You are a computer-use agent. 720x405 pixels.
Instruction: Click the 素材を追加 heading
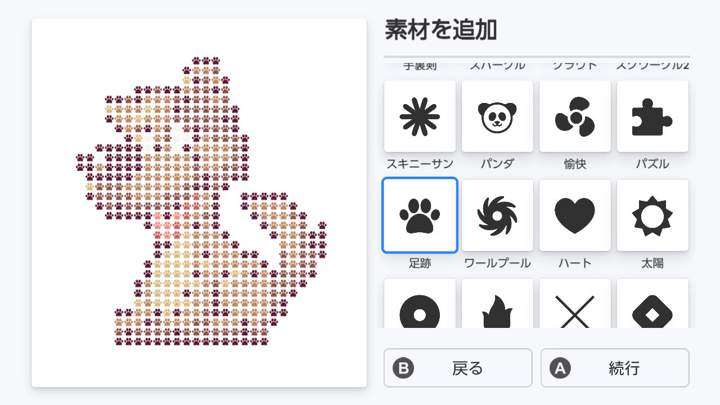[x=441, y=30]
